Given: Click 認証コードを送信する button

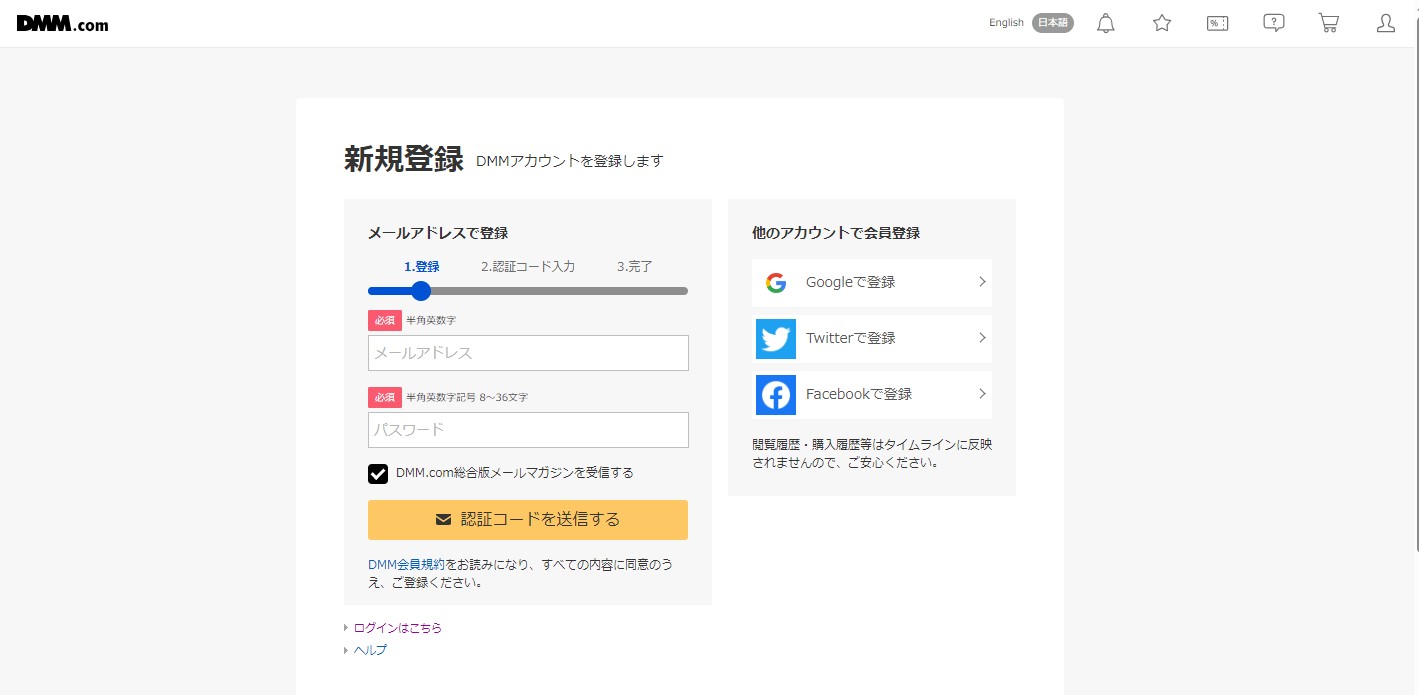Looking at the screenshot, I should point(528,520).
